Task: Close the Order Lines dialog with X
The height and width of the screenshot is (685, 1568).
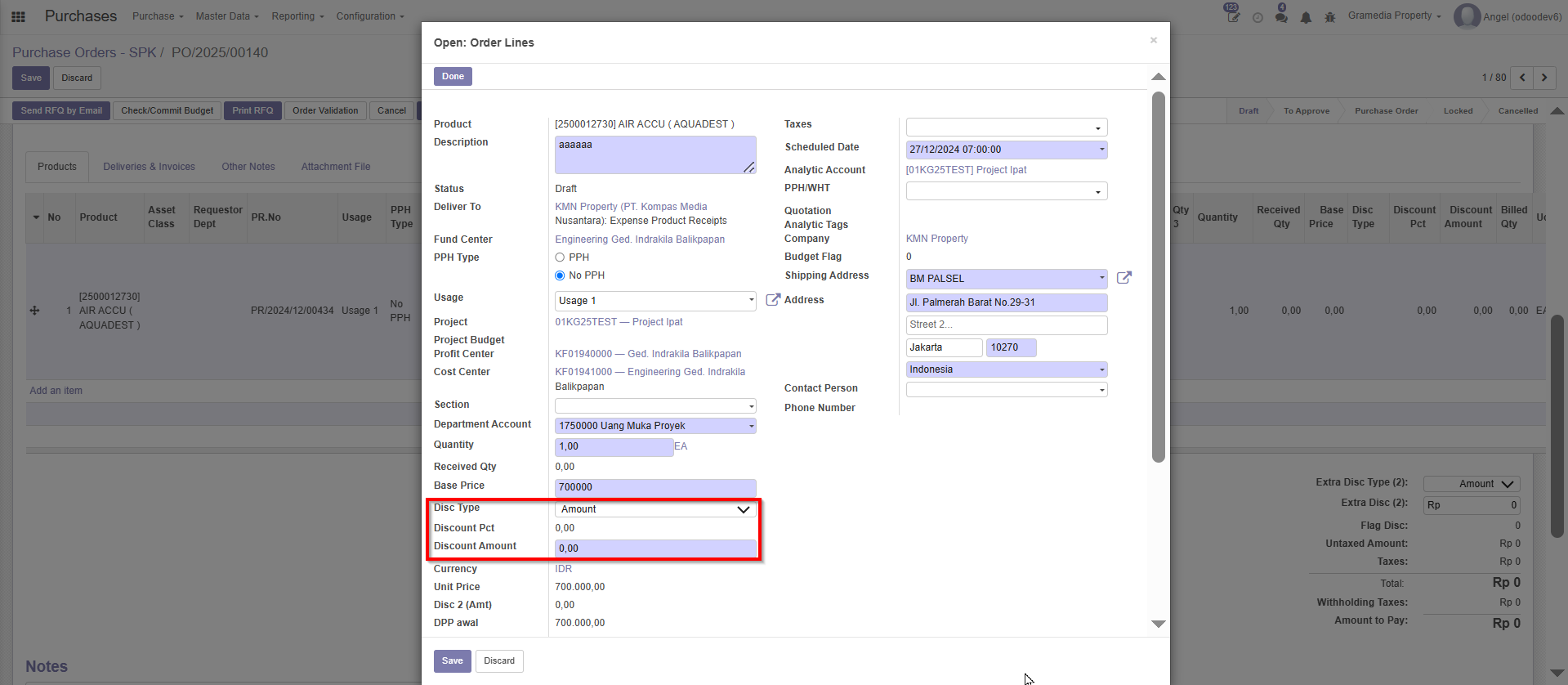Action: tap(1154, 40)
